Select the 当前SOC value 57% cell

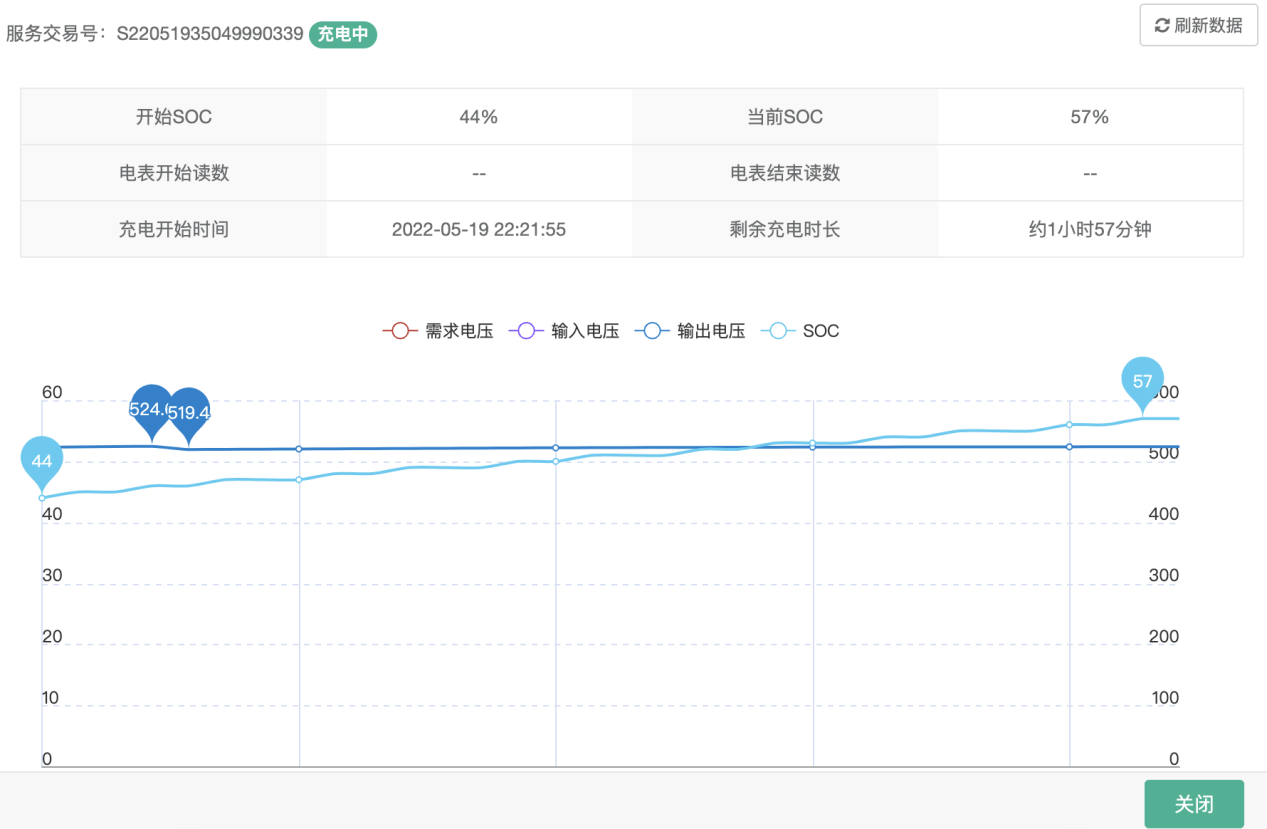click(1089, 117)
